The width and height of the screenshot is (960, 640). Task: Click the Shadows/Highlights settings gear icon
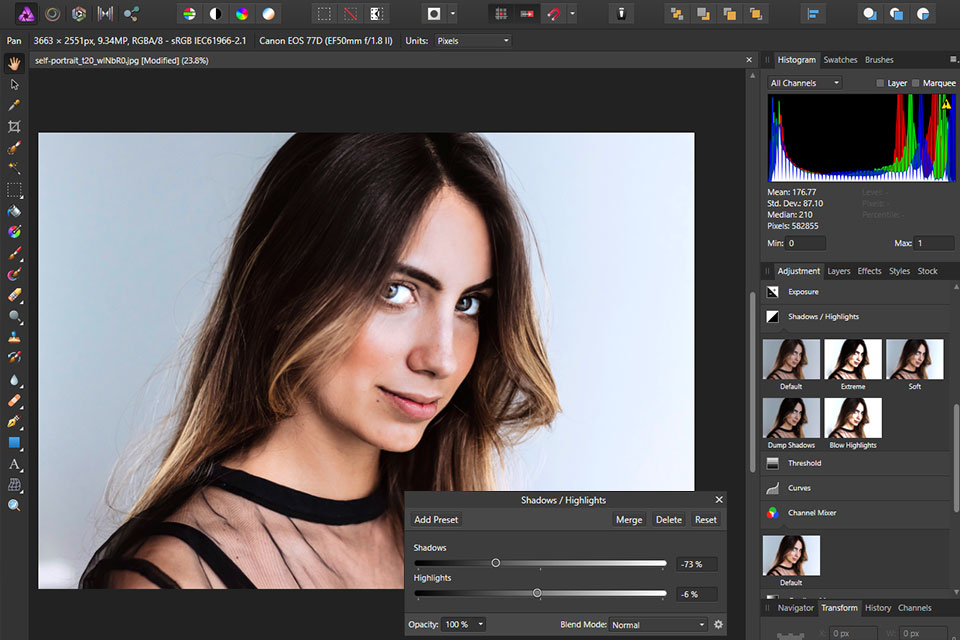click(718, 625)
